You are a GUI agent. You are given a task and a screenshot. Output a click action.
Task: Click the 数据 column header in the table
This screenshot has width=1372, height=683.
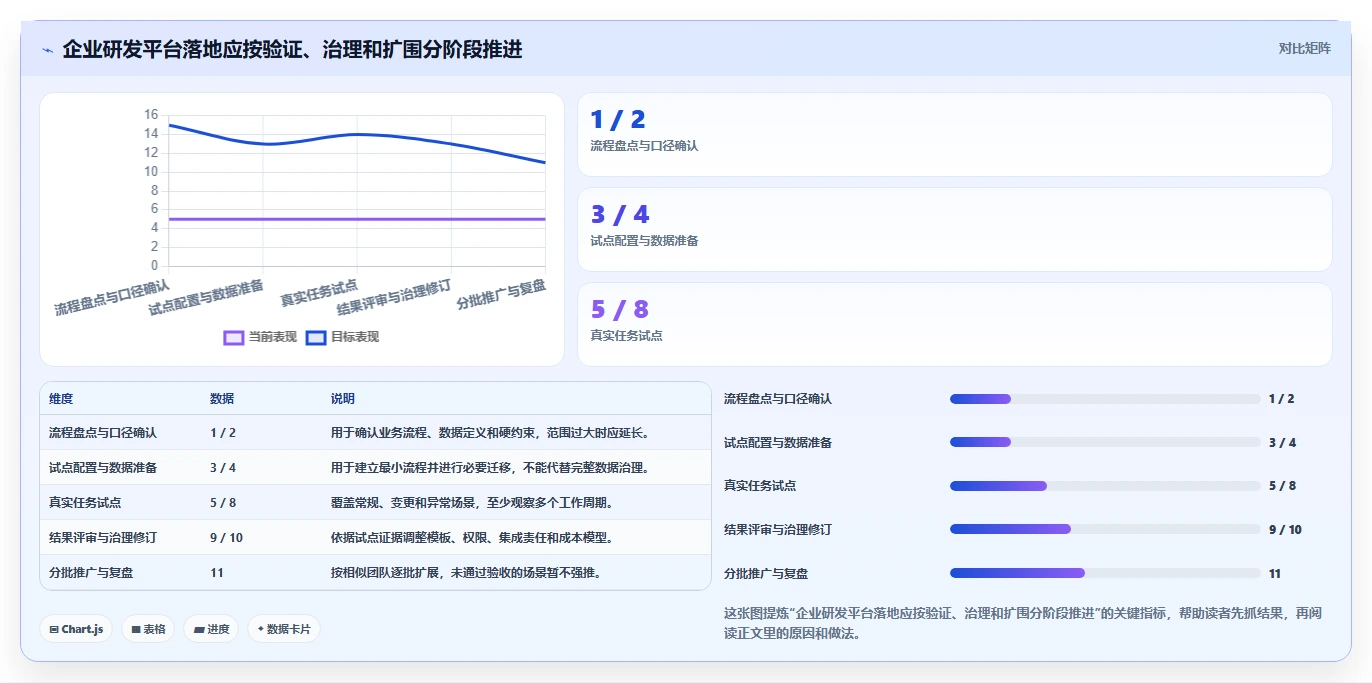pos(222,399)
